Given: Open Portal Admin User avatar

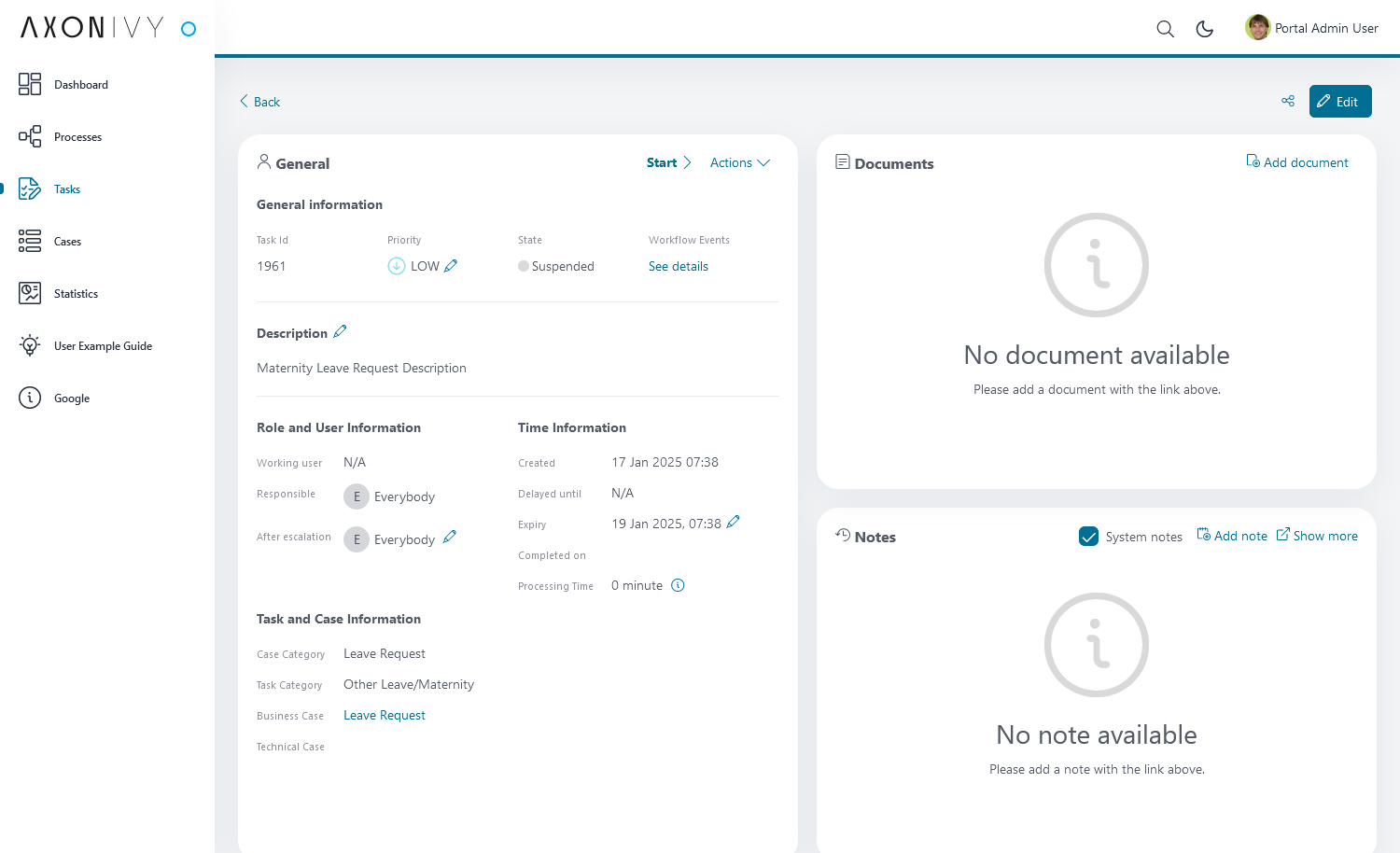Looking at the screenshot, I should pyautogui.click(x=1257, y=28).
